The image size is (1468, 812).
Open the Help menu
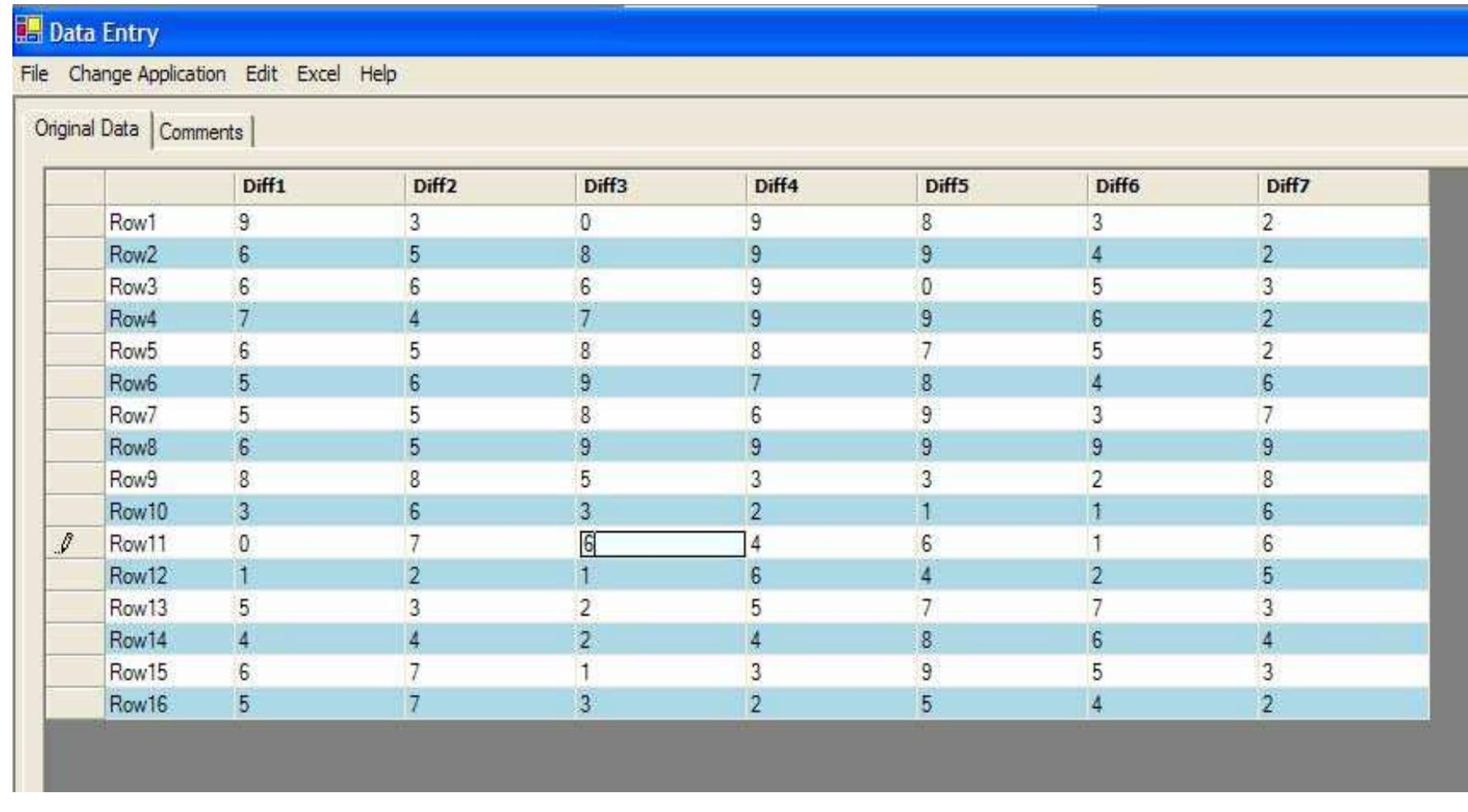(x=377, y=73)
